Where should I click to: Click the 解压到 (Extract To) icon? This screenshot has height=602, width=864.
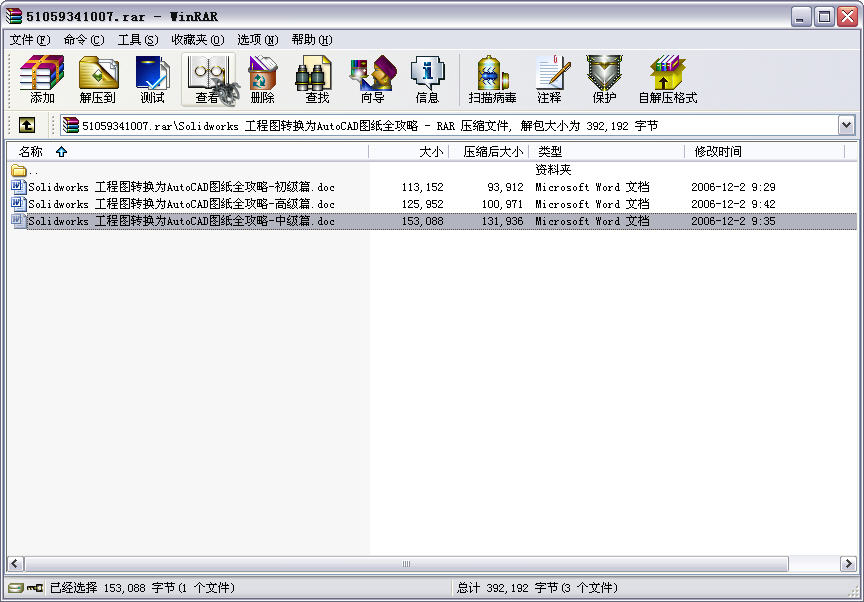pos(98,80)
